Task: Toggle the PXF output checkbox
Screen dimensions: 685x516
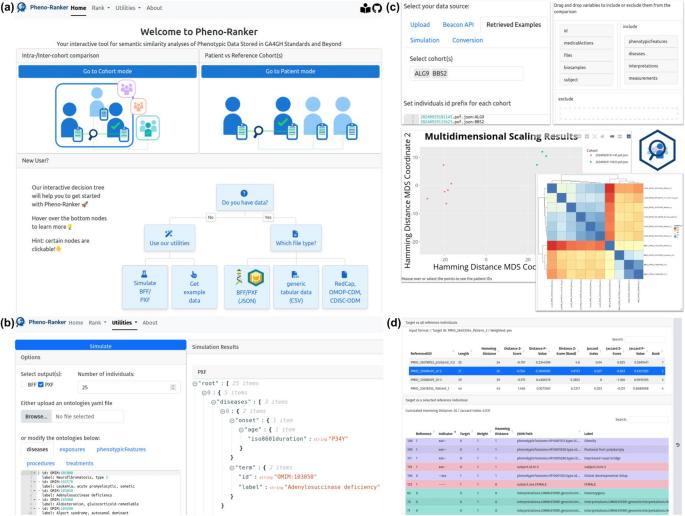Action: (41, 384)
